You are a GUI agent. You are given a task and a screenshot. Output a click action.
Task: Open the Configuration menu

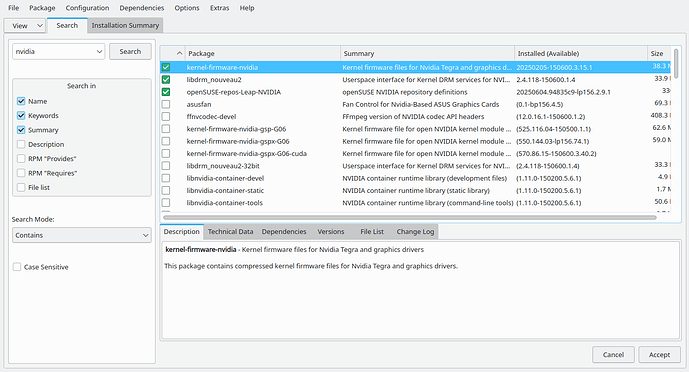pyautogui.click(x=87, y=8)
